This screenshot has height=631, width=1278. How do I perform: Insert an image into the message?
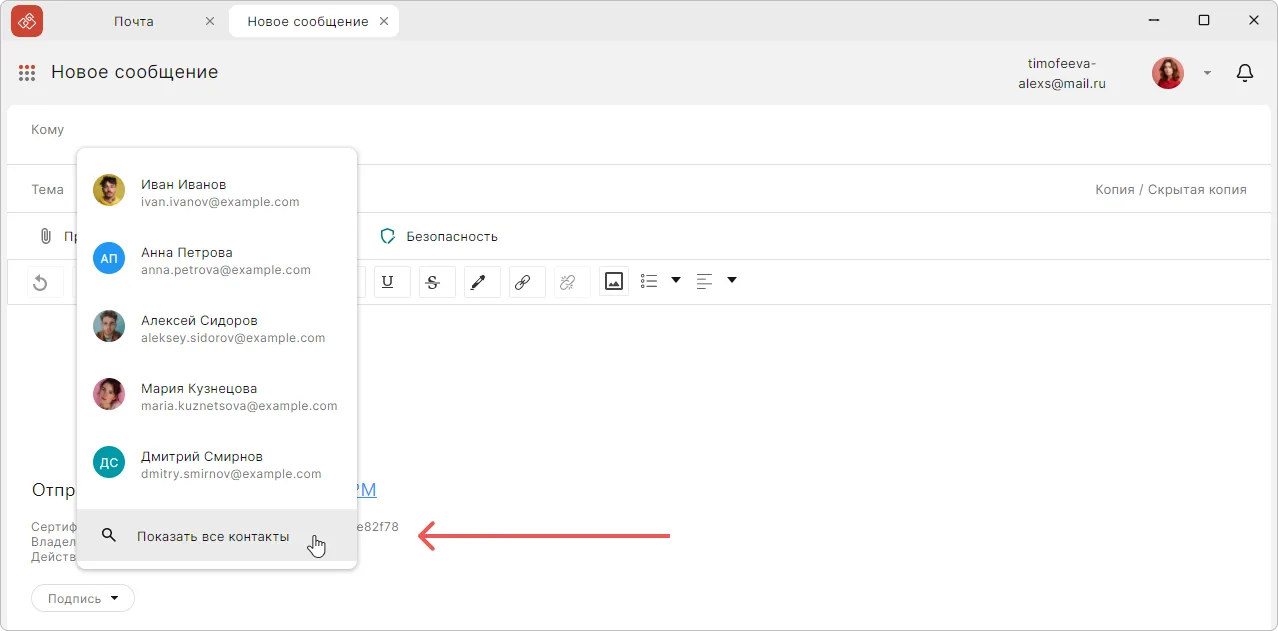point(614,282)
